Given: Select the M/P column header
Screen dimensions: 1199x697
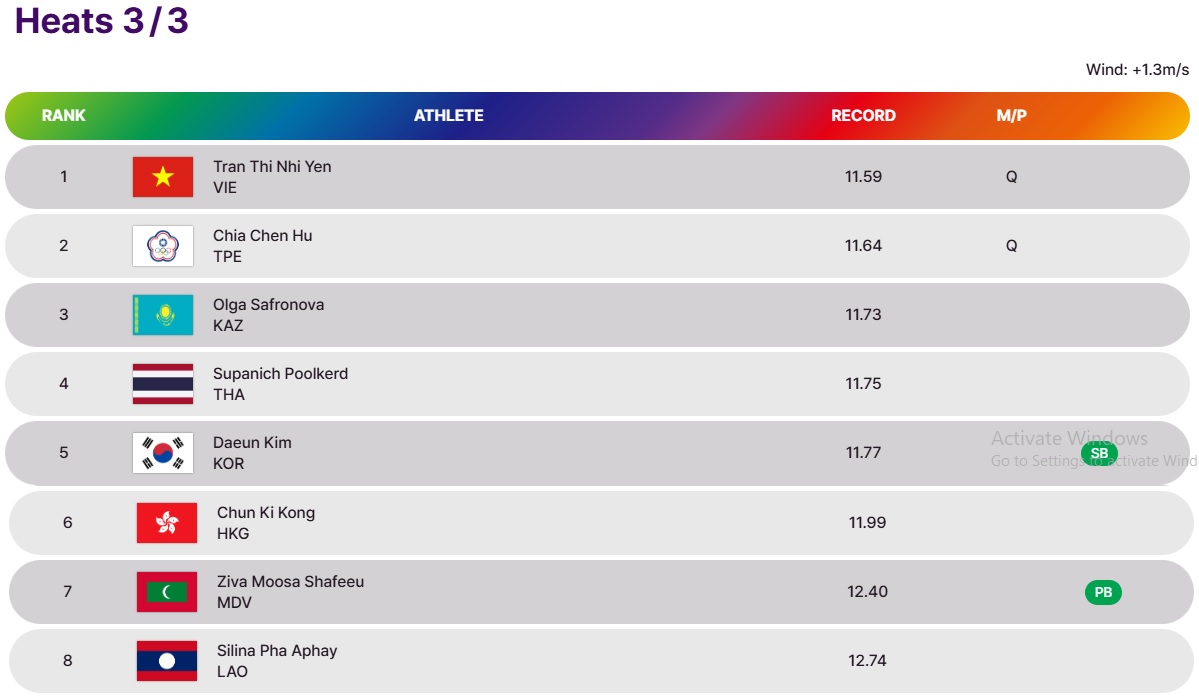Looking at the screenshot, I should (x=1012, y=115).
